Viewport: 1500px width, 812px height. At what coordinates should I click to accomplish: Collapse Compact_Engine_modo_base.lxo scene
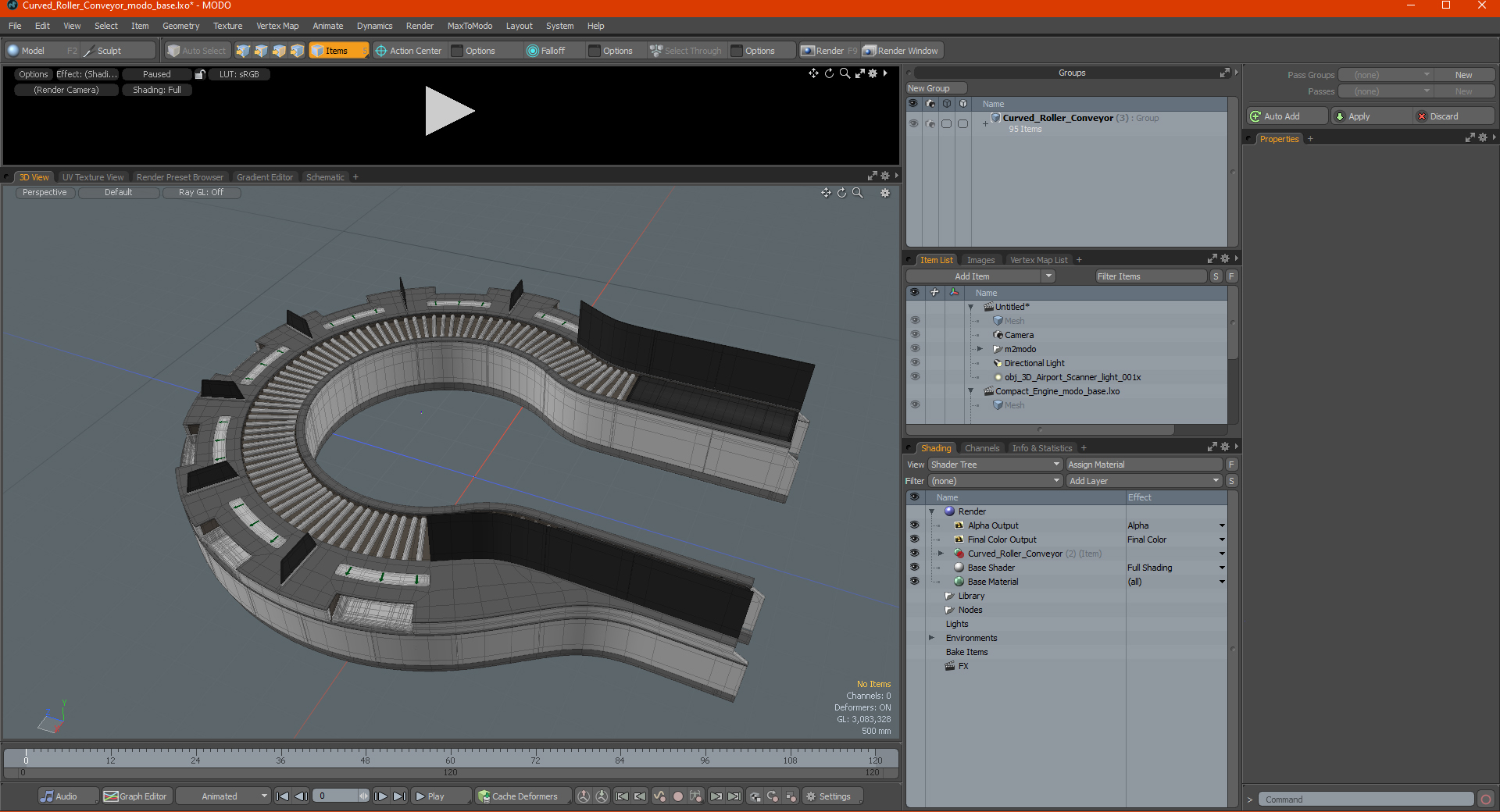coord(971,391)
